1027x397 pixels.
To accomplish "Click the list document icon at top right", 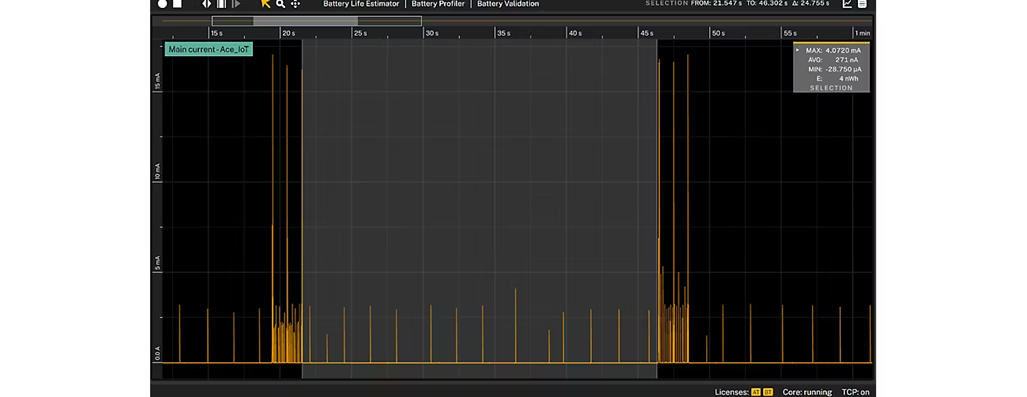I will (863, 4).
